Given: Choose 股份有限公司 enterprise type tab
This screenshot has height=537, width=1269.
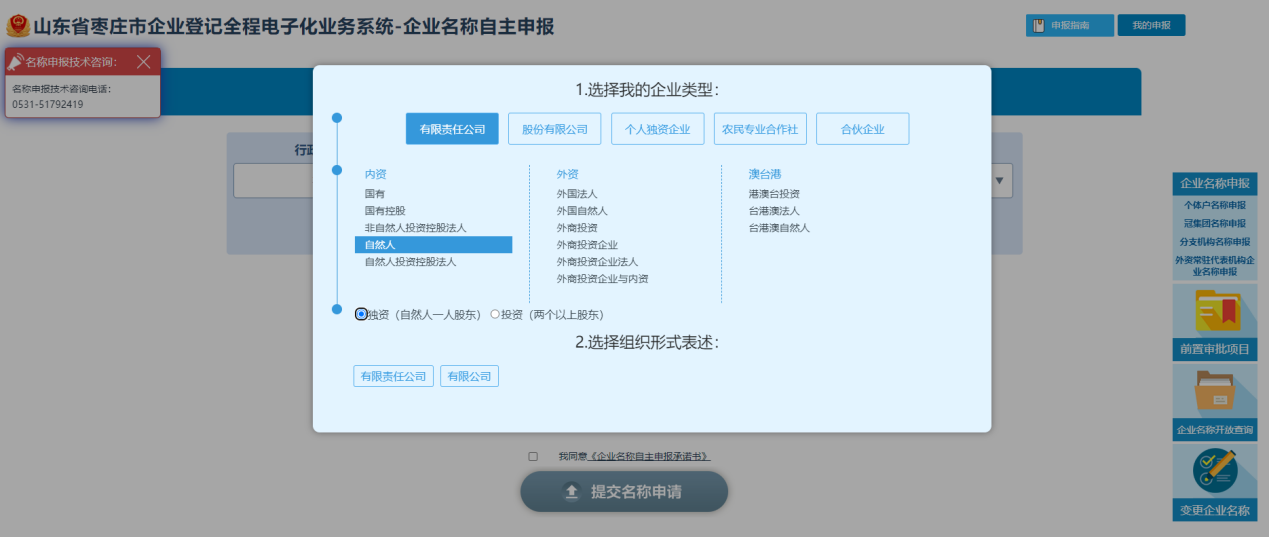Looking at the screenshot, I should [x=554, y=129].
